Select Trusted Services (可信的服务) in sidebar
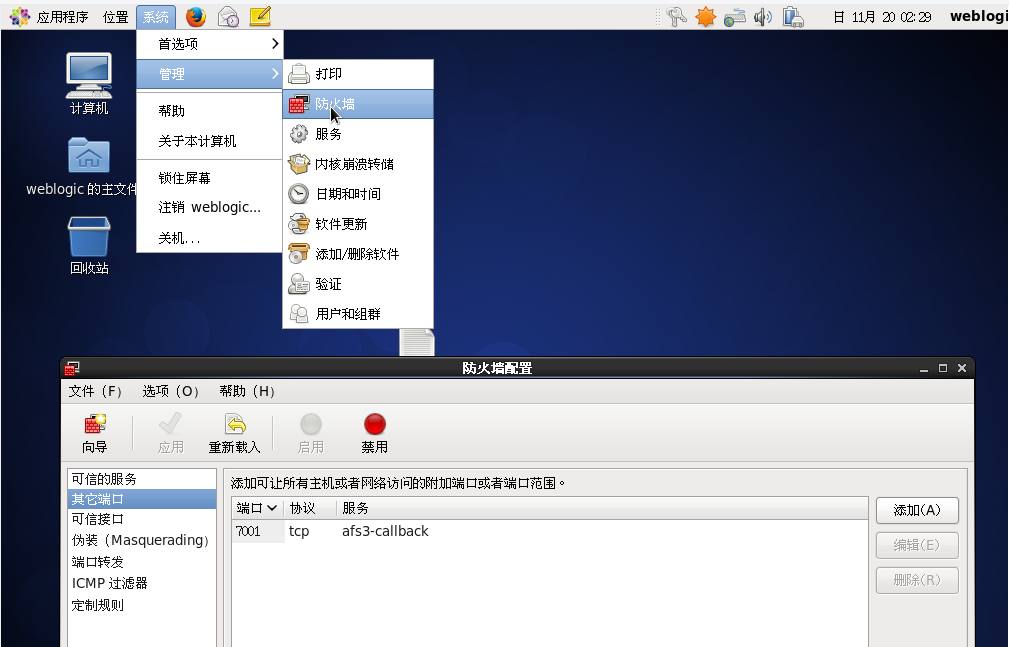Screen dimensions: 1009x647 point(105,479)
